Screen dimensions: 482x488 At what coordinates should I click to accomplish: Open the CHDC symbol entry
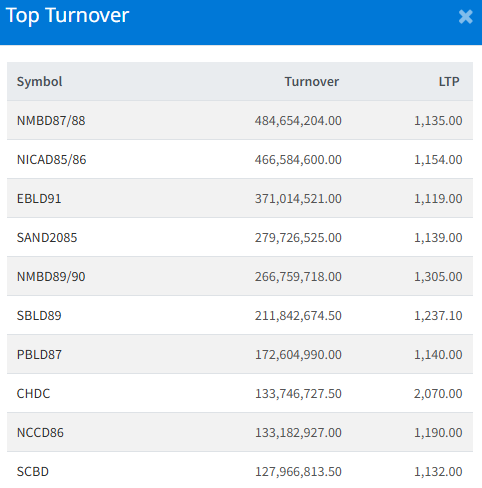pos(33,394)
